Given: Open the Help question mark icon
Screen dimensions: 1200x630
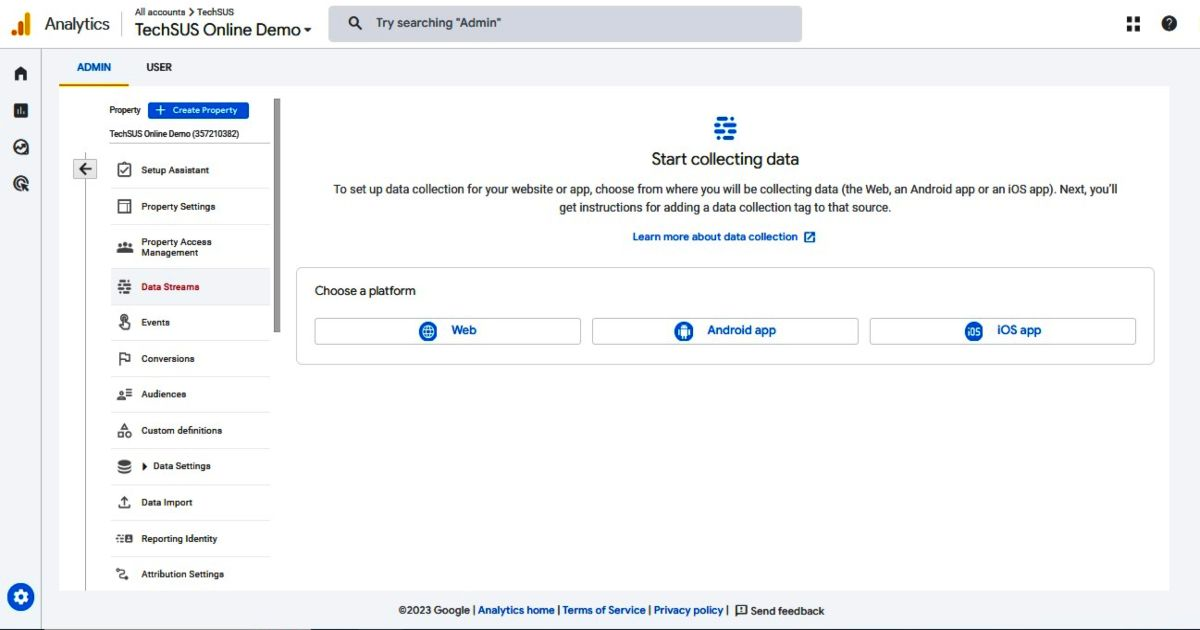Looking at the screenshot, I should pyautogui.click(x=1169, y=24).
